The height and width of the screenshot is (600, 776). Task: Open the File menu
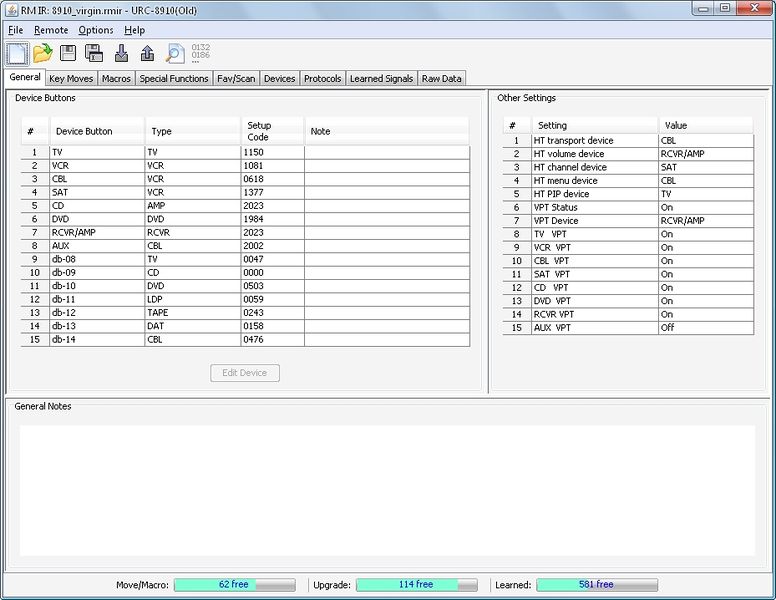pos(15,30)
